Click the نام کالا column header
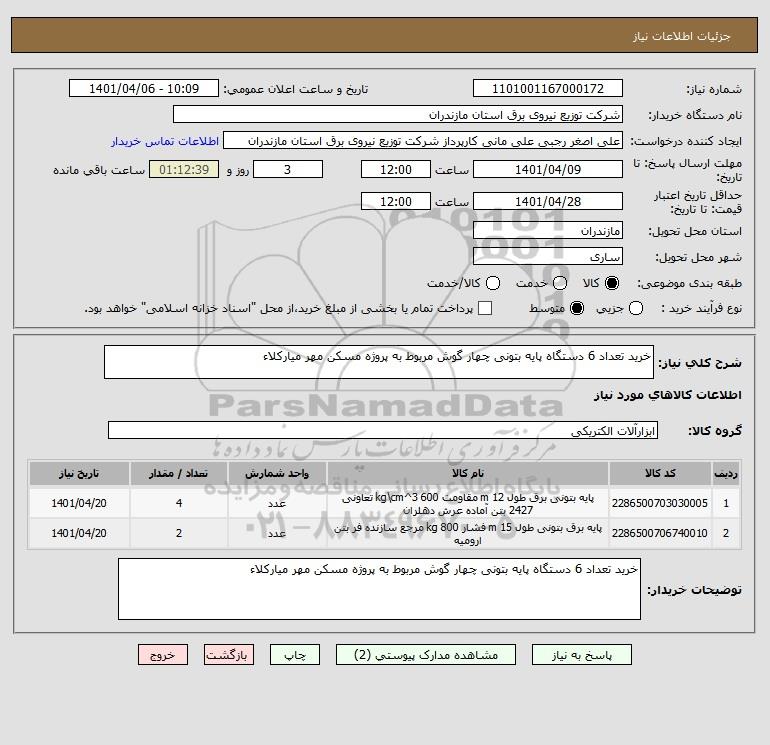The image size is (770, 745). coord(468,473)
